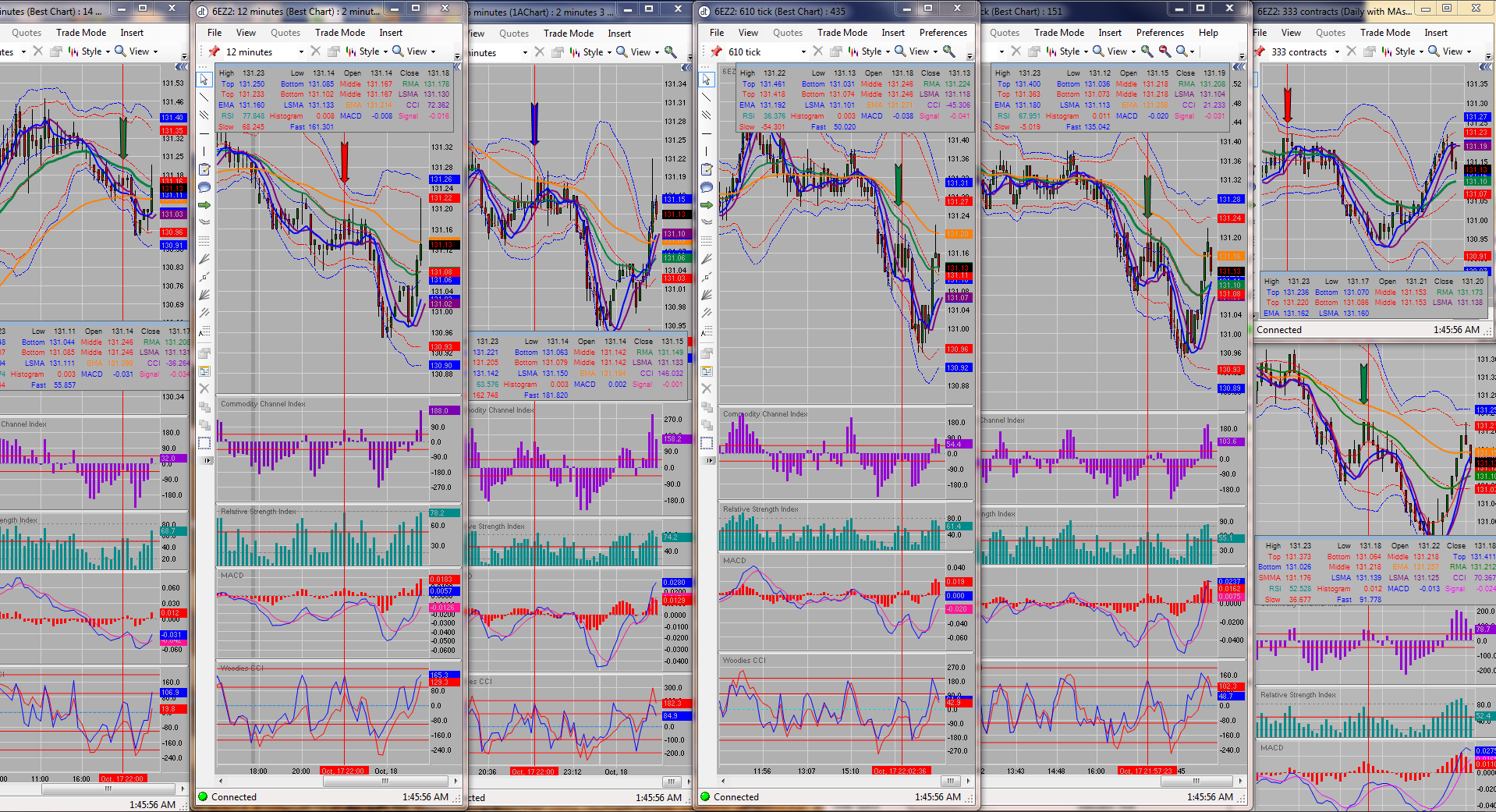Open Insert menu in 2 minutes 1AChart window

(x=619, y=34)
